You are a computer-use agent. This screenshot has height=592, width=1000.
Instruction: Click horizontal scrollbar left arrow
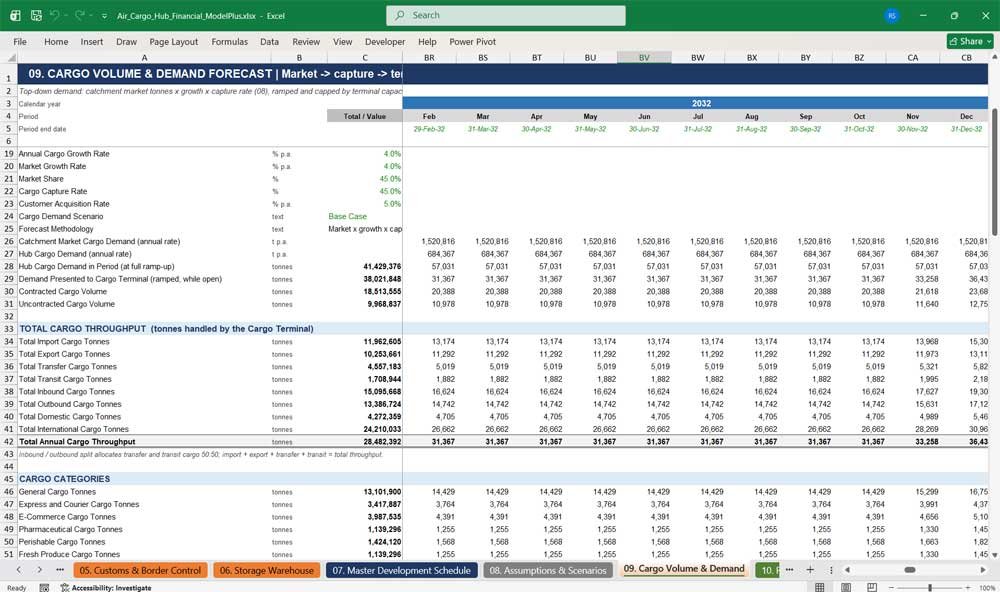point(847,570)
